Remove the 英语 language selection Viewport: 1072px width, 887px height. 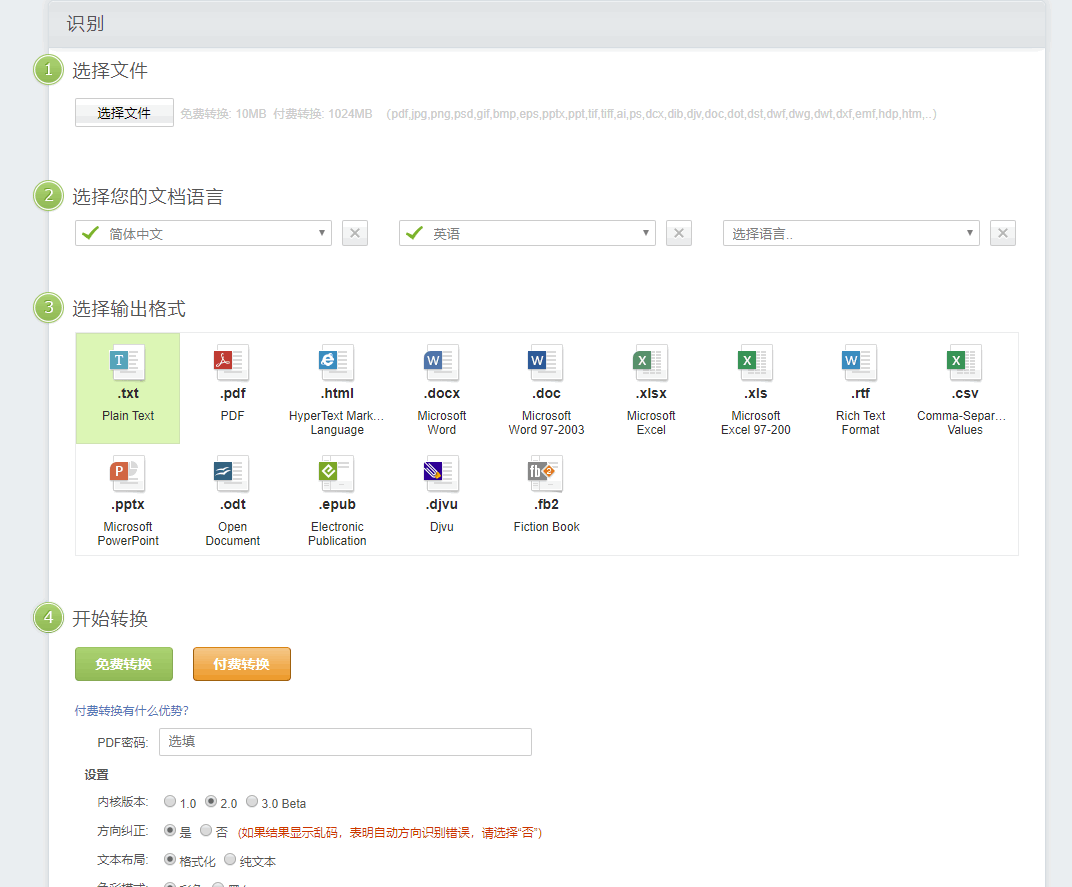[679, 233]
